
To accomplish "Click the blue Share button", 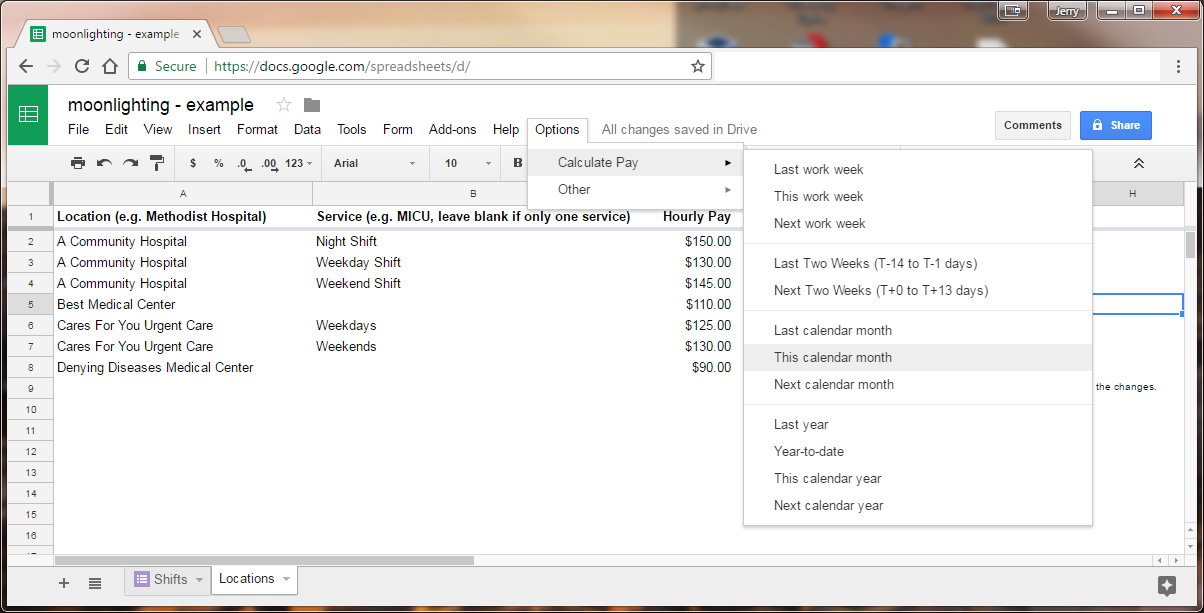I will (1115, 125).
